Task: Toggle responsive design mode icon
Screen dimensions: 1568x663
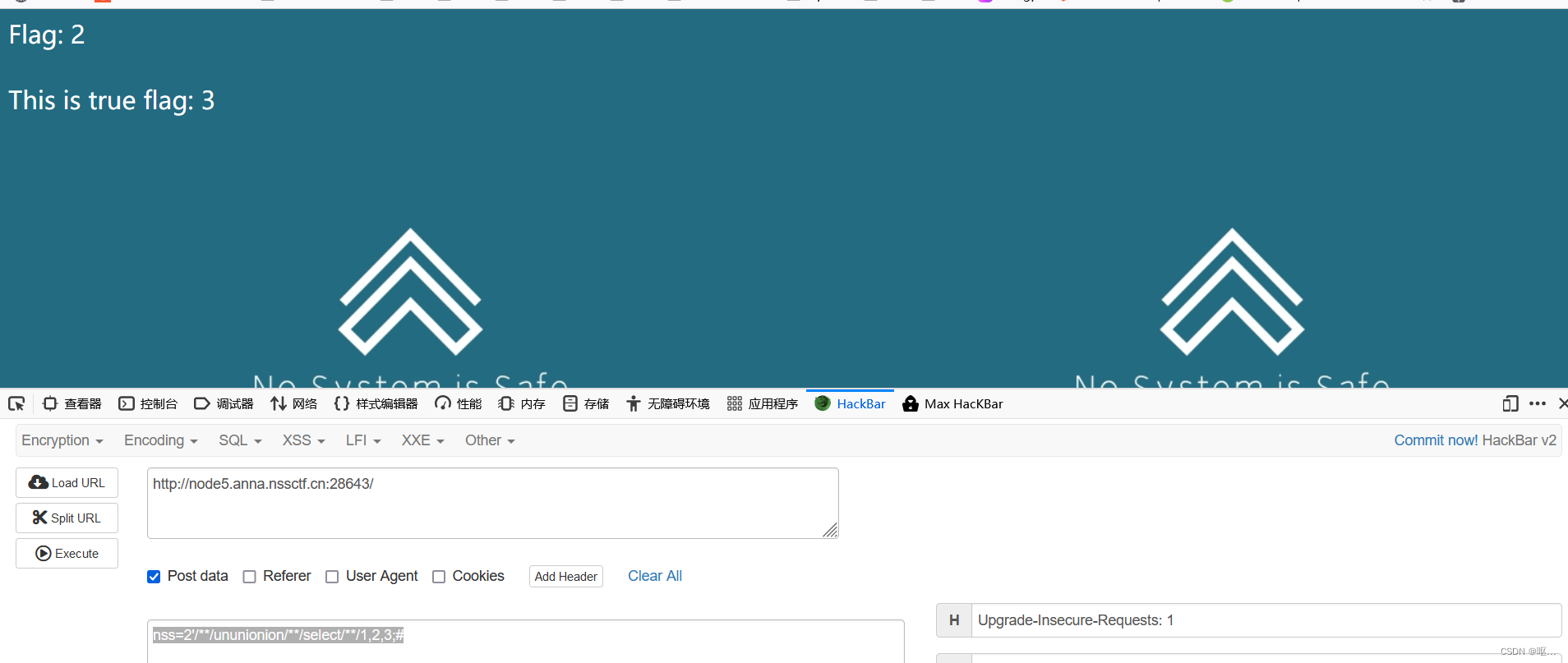Action: 1510,403
